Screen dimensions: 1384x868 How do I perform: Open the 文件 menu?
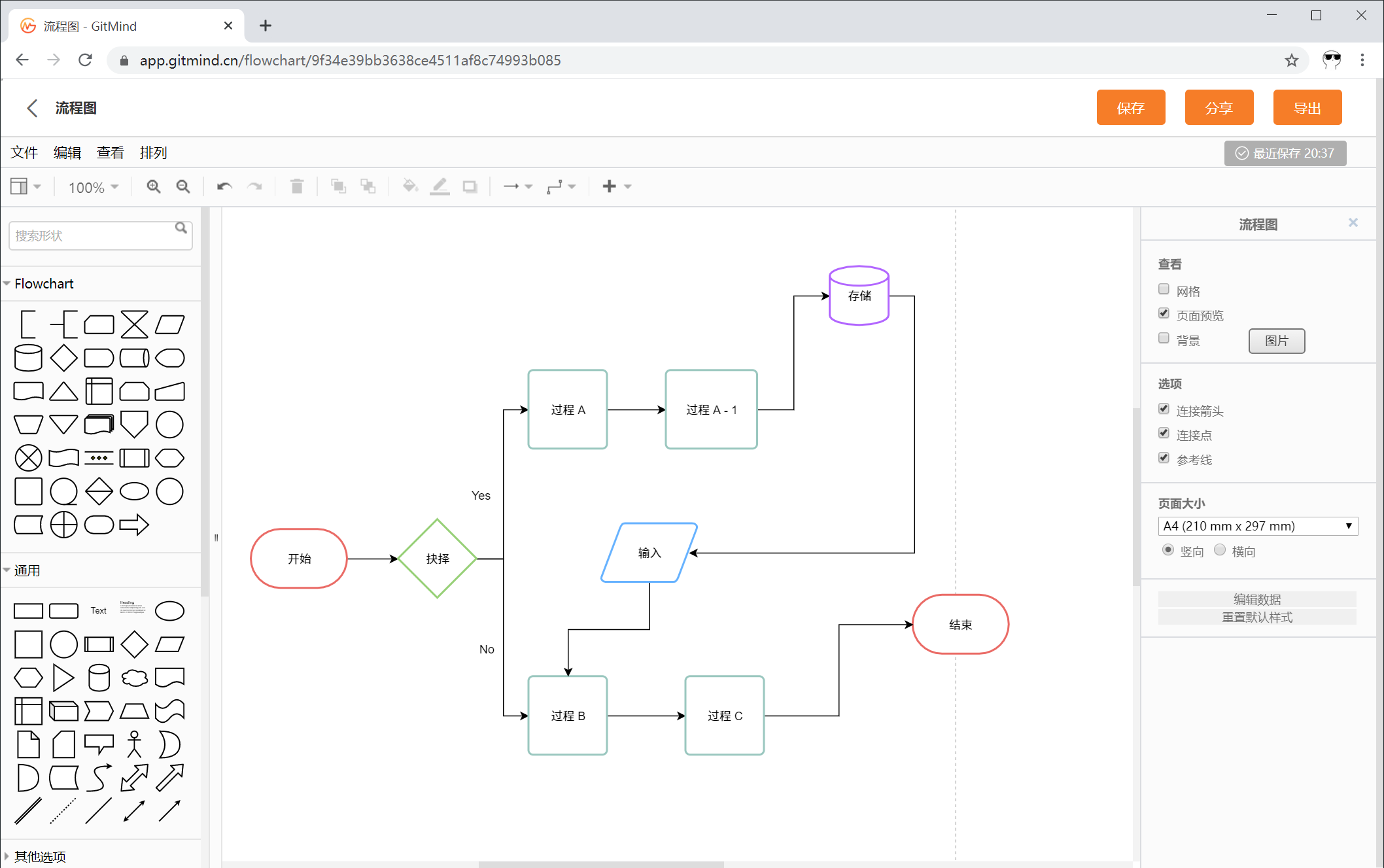[24, 152]
